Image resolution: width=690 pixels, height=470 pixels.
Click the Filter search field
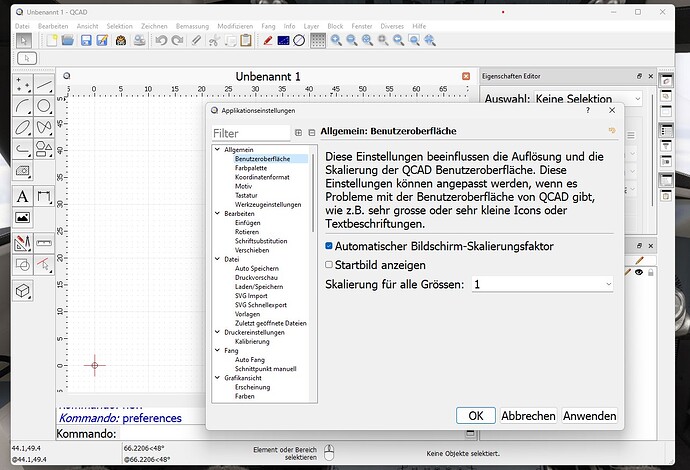tap(251, 133)
